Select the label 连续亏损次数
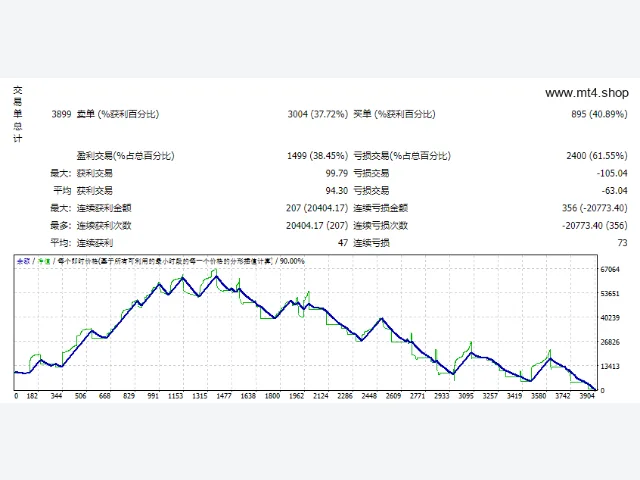This screenshot has width=640, height=480. tap(381, 225)
